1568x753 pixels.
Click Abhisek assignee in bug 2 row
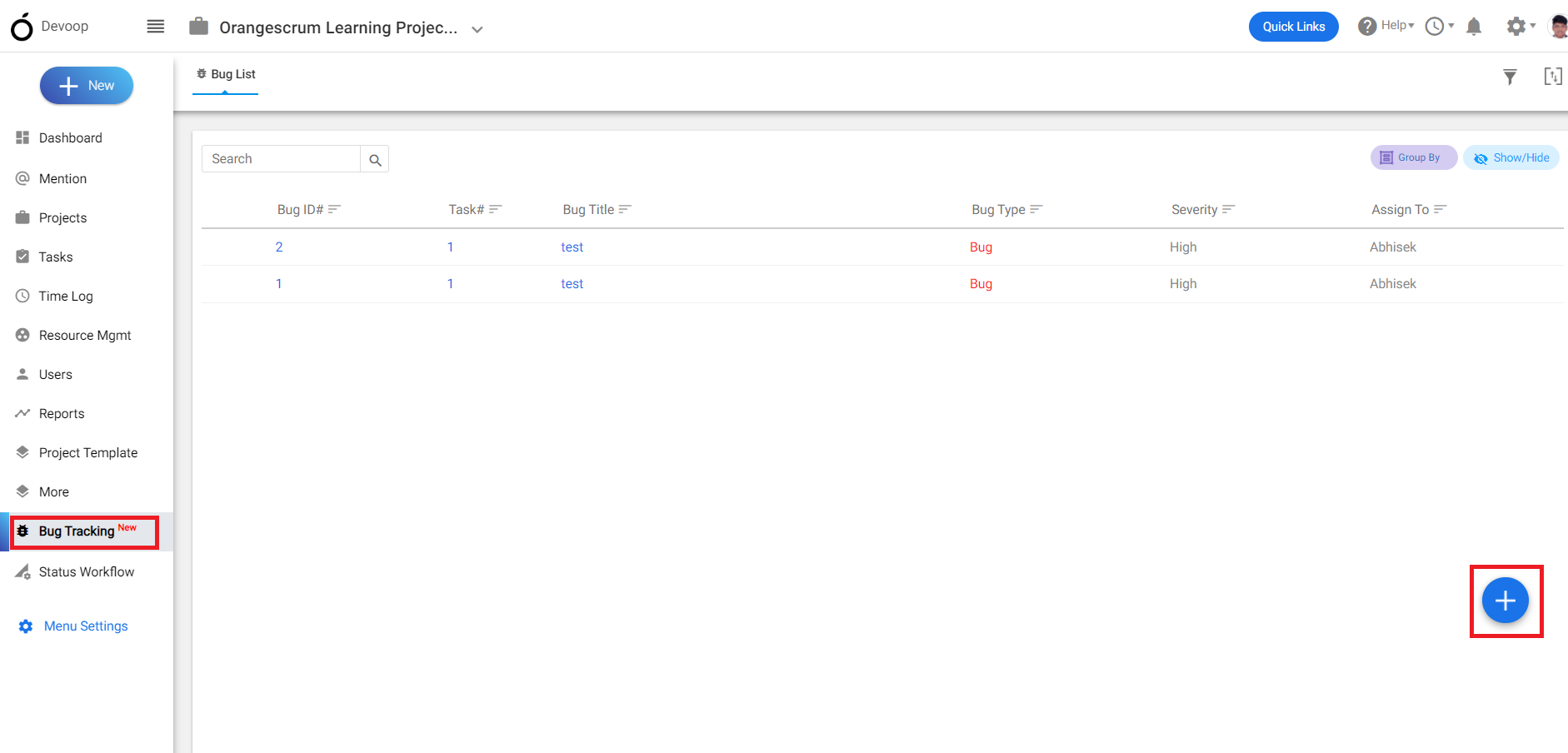(1393, 247)
